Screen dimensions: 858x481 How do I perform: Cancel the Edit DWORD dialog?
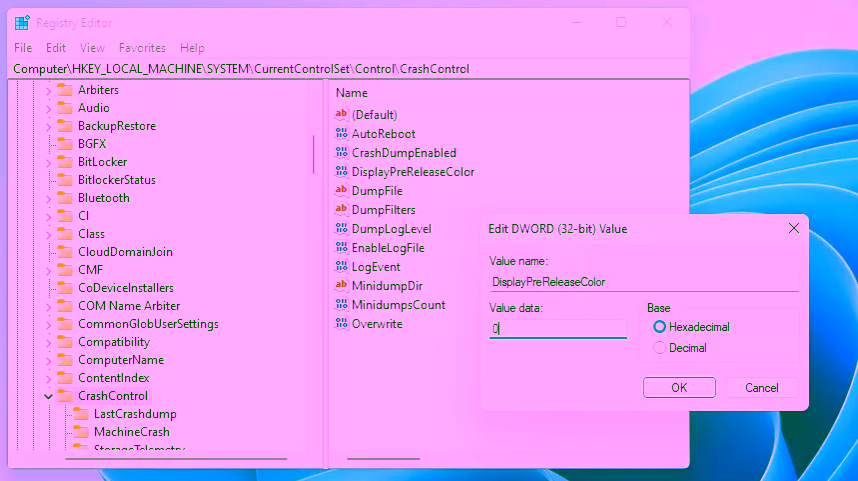pos(761,388)
